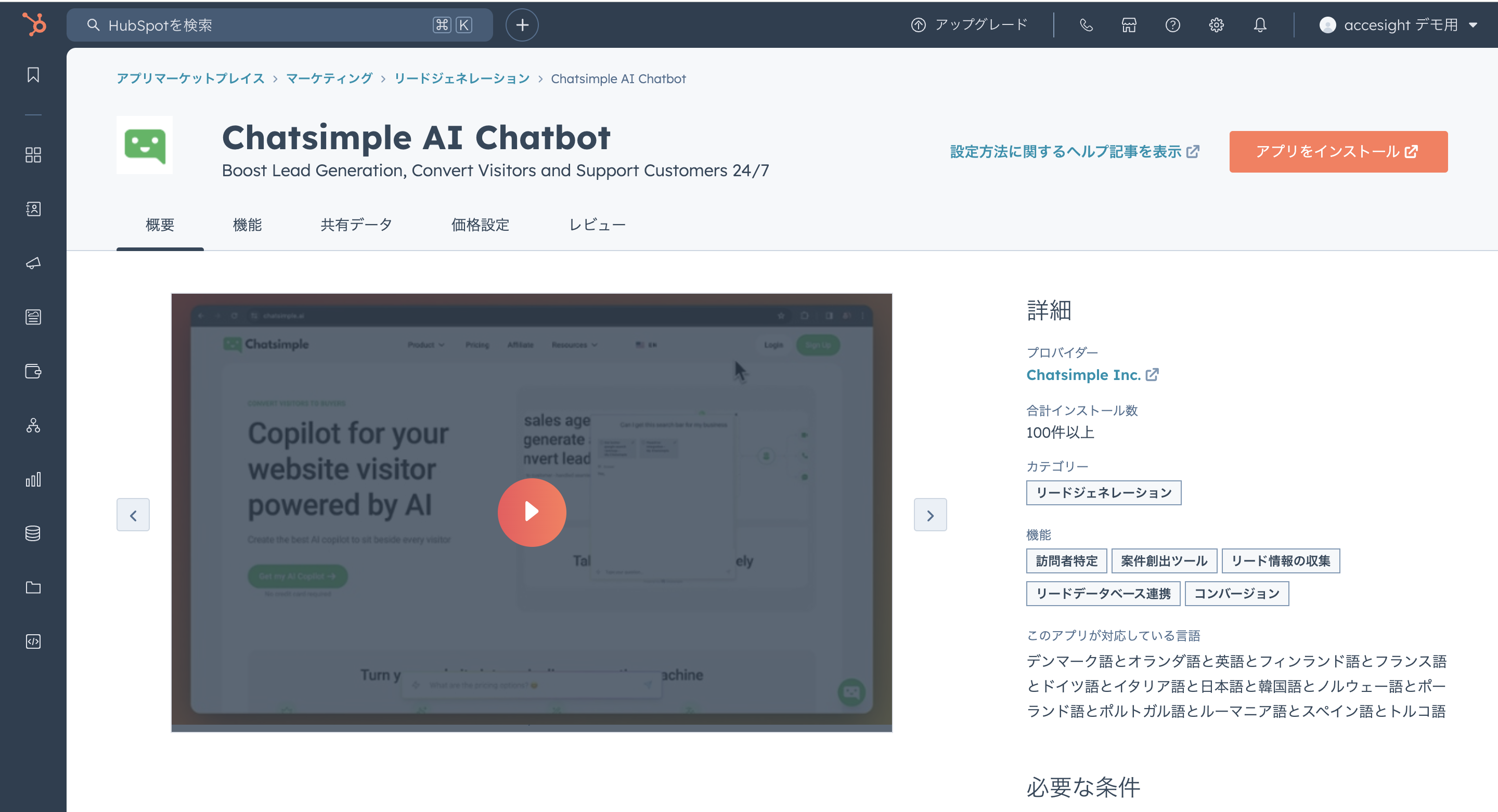Image resolution: width=1498 pixels, height=812 pixels.
Task: Click the plus create button
Action: pyautogui.click(x=522, y=25)
